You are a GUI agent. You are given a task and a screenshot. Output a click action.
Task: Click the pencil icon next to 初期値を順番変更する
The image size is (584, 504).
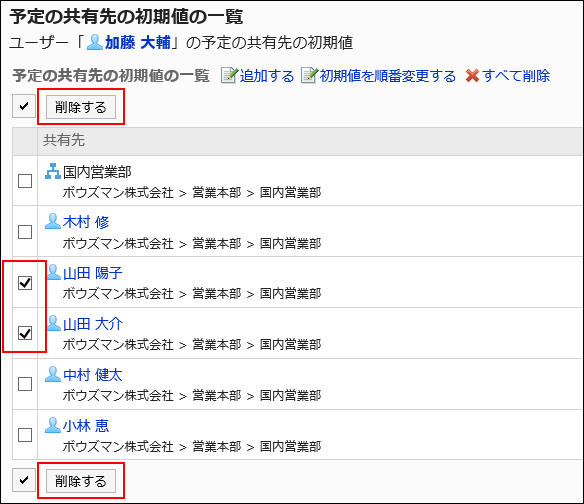pyautogui.click(x=309, y=75)
